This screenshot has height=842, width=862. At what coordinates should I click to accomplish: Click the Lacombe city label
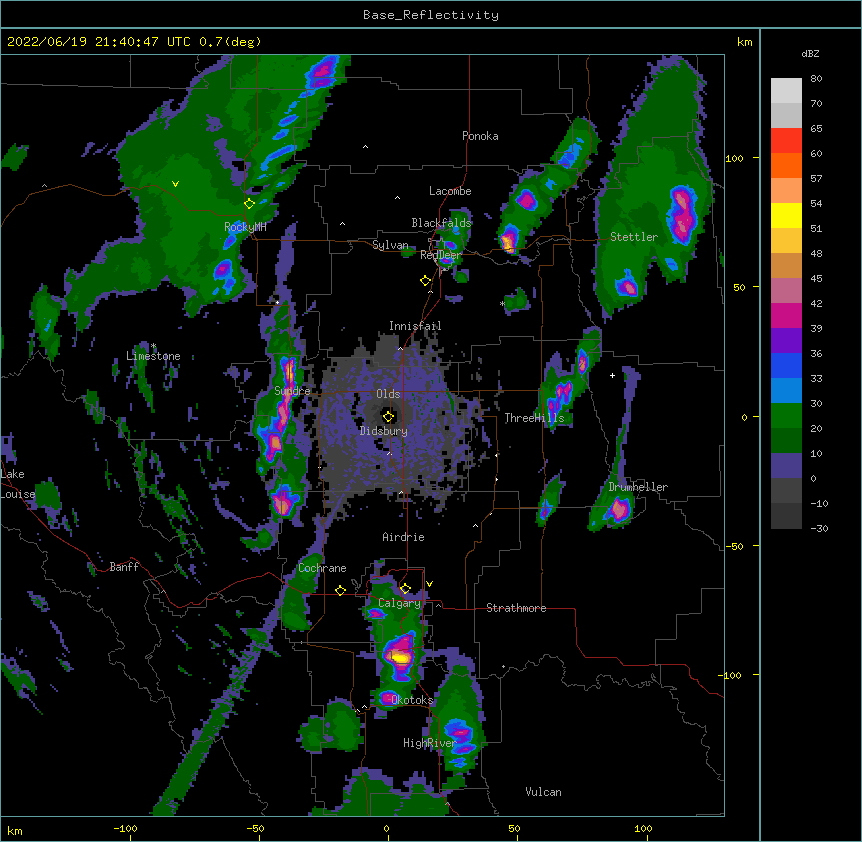pos(450,191)
